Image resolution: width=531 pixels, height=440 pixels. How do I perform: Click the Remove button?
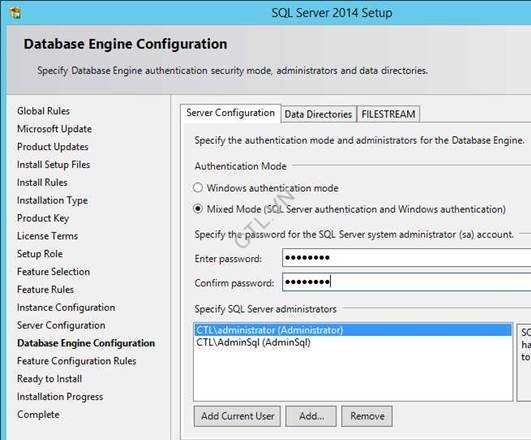click(367, 416)
